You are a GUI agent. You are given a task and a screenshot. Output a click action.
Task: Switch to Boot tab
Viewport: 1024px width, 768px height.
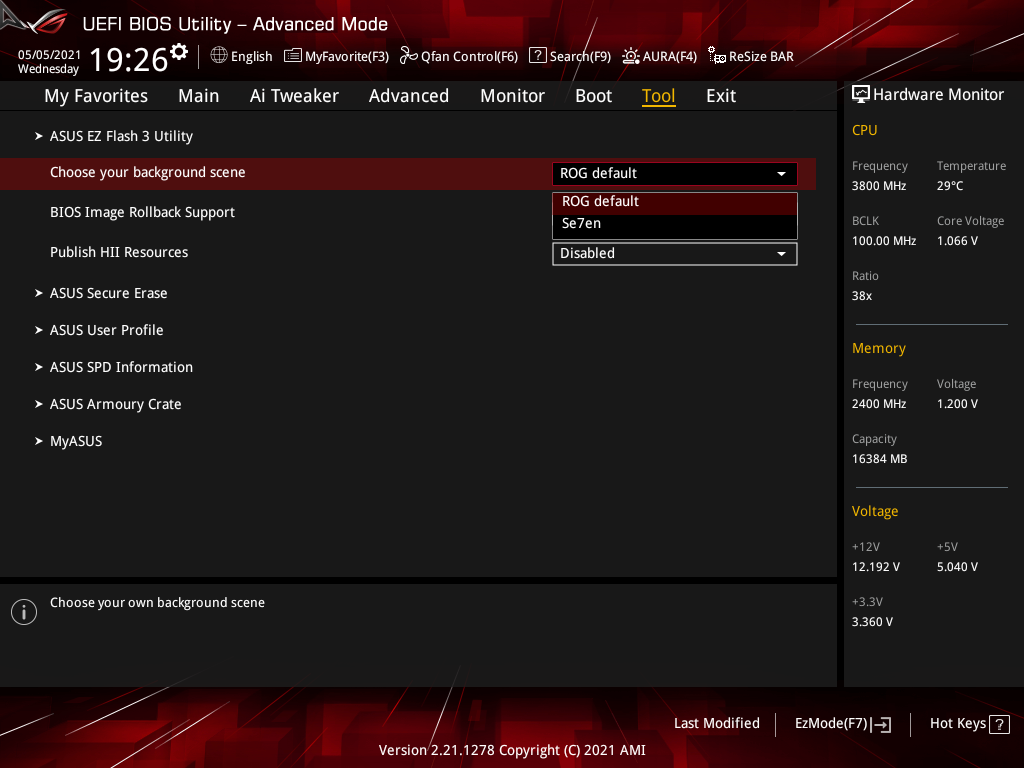[x=594, y=96]
